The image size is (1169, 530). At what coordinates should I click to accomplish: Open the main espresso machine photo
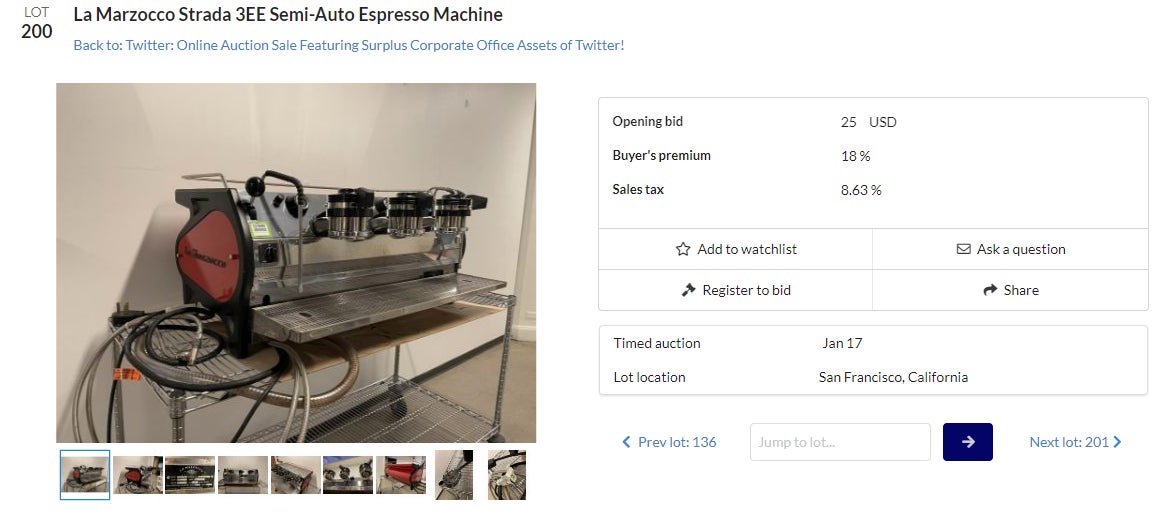296,262
